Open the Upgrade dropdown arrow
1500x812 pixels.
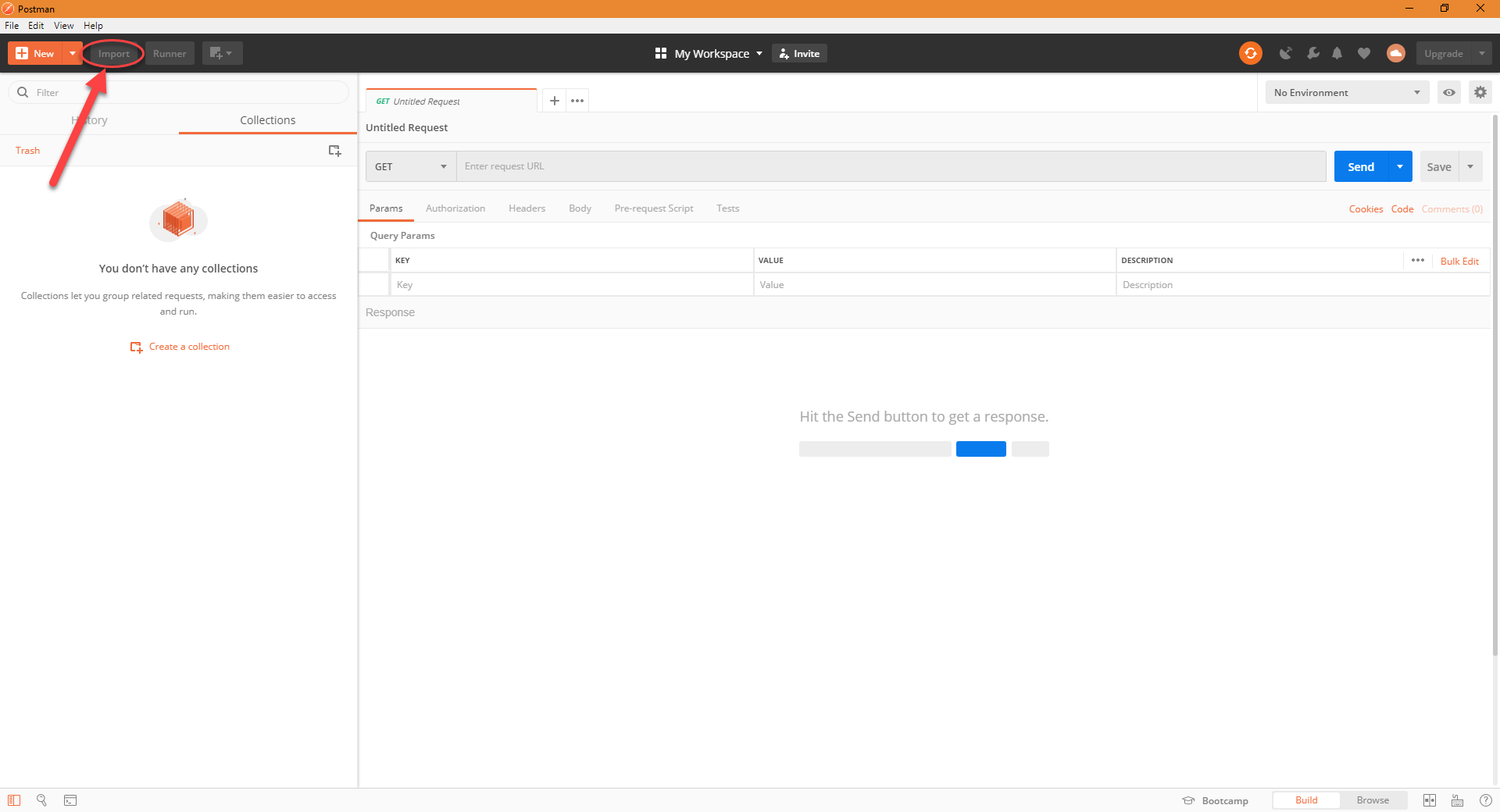pos(1482,53)
